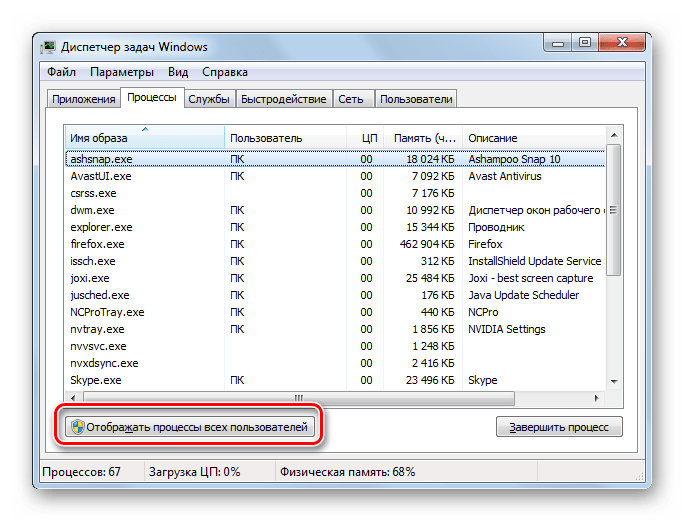Click the horizontal scrollbar left arrow

click(x=73, y=398)
